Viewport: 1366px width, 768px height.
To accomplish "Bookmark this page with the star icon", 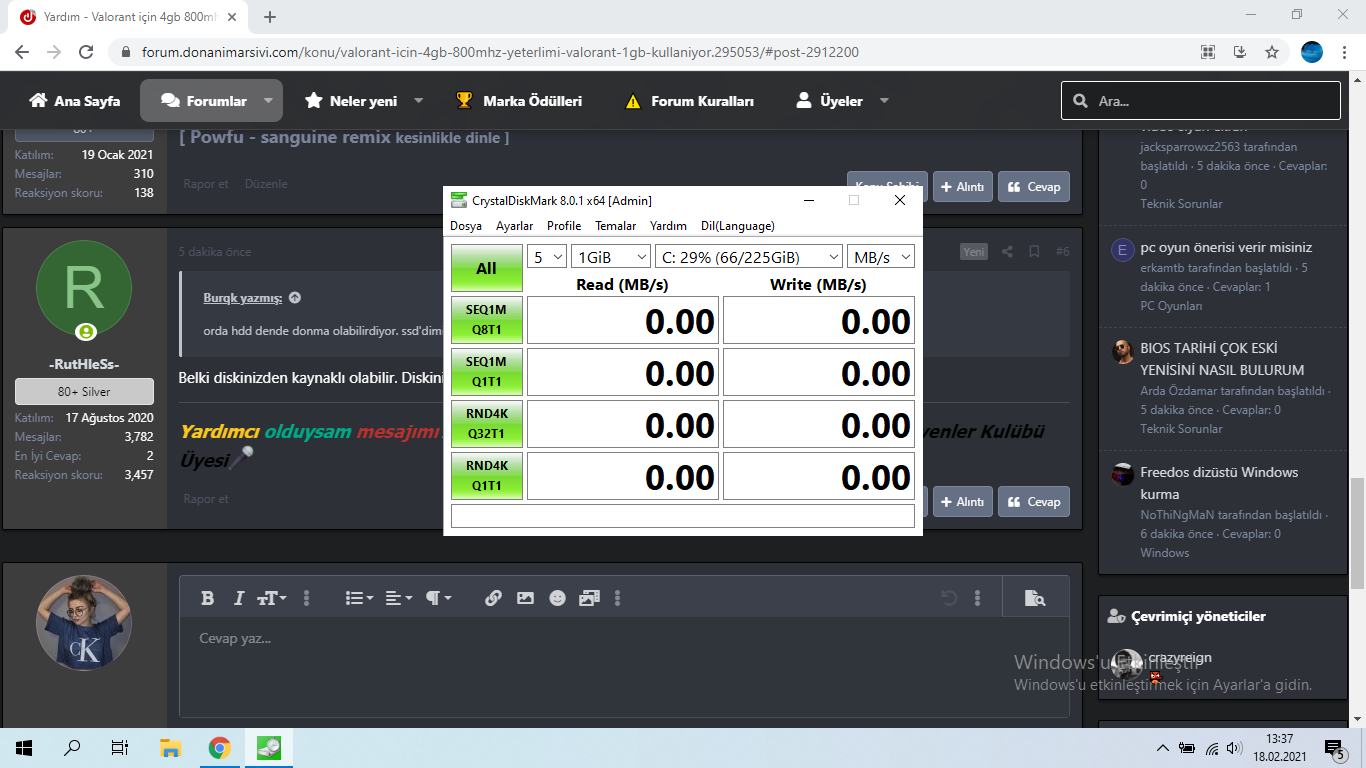I will (x=1272, y=52).
